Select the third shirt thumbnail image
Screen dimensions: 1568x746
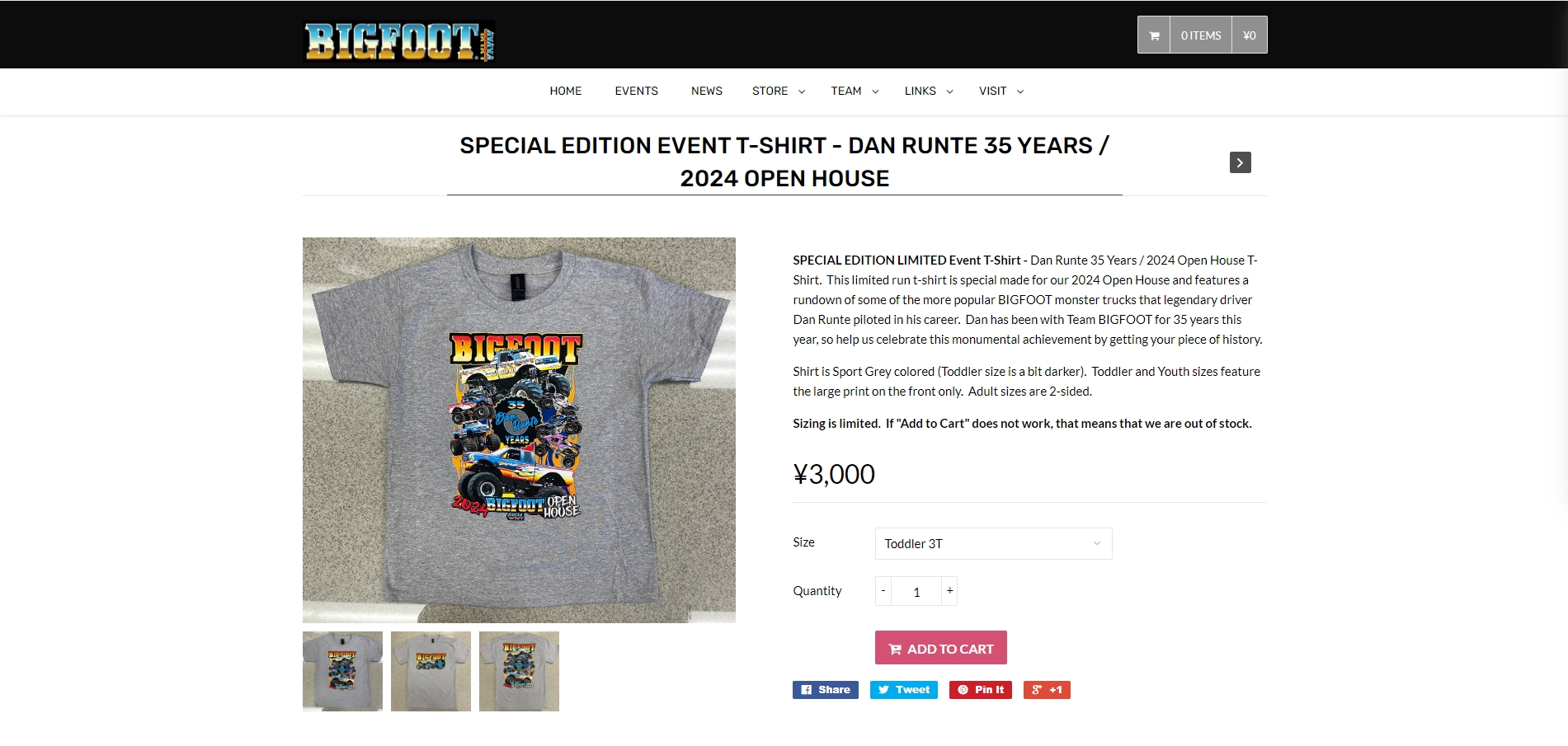(x=519, y=671)
